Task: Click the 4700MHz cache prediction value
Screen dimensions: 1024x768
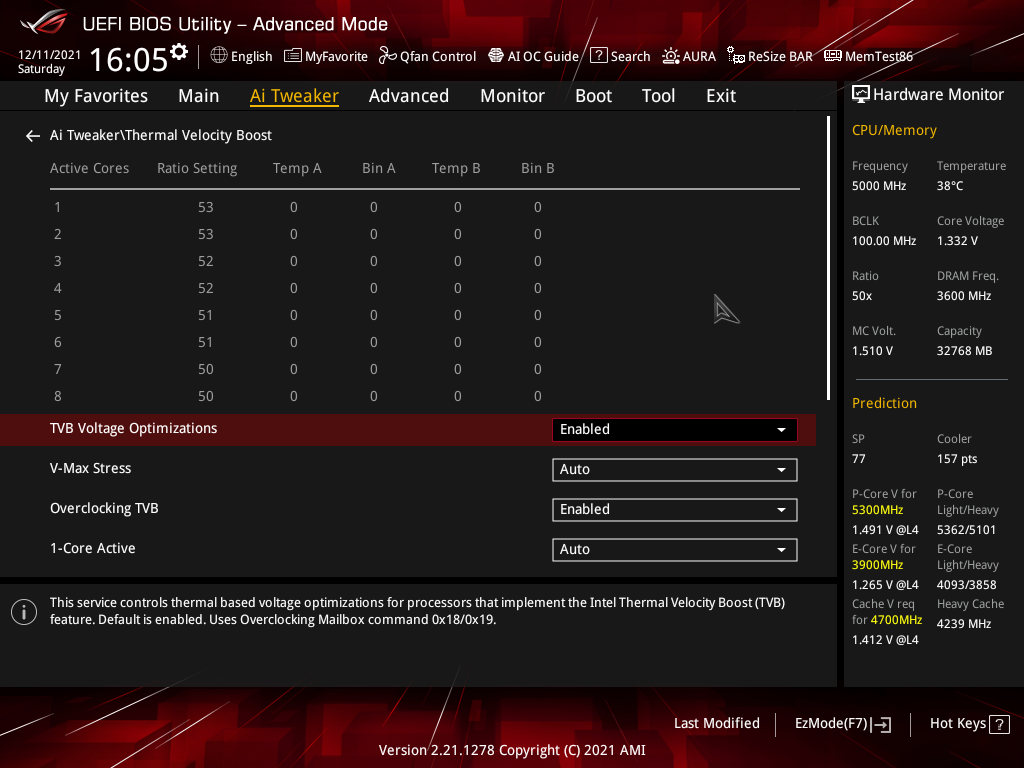Action: pyautogui.click(x=896, y=620)
